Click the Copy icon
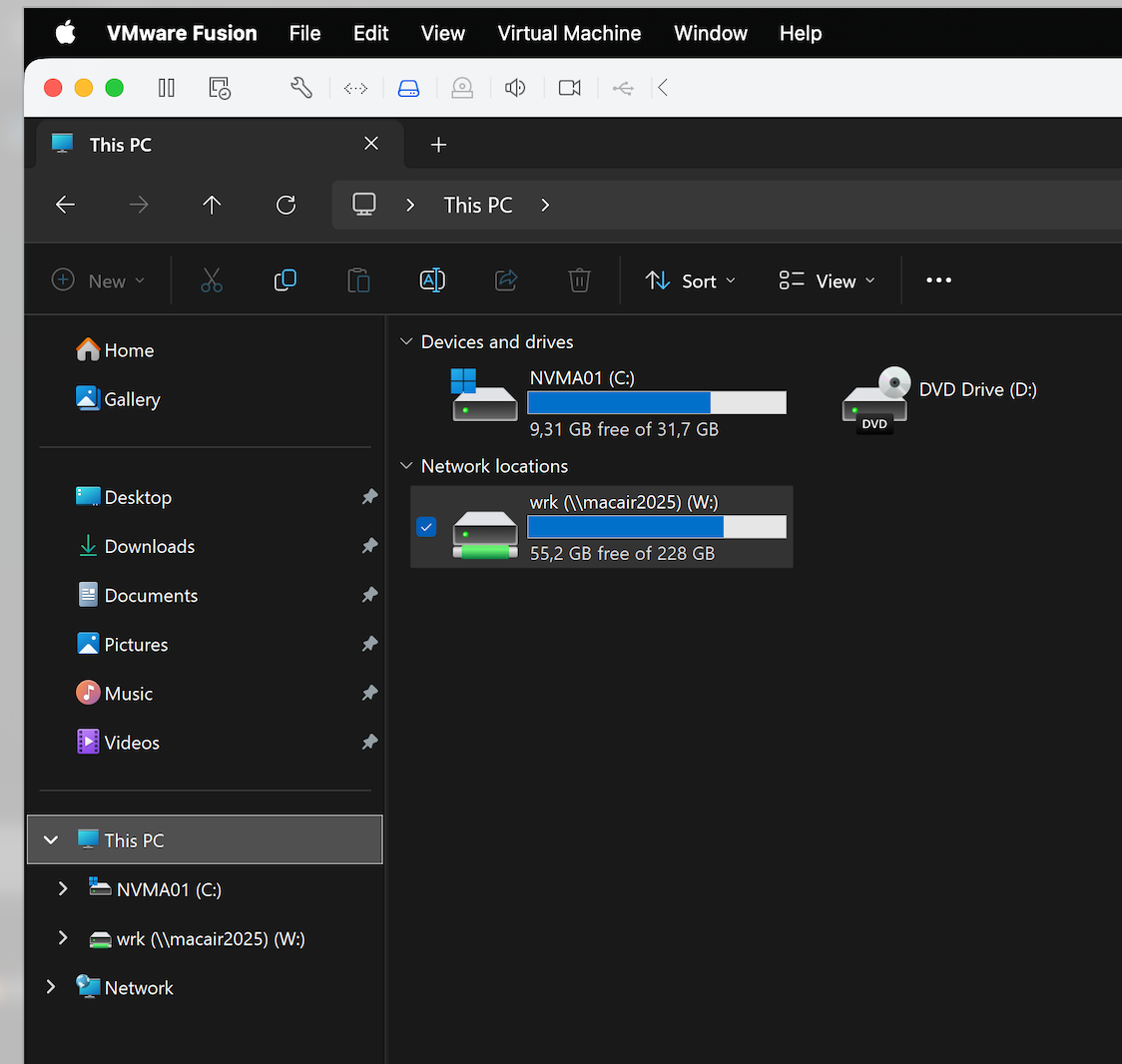The width and height of the screenshot is (1122, 1064). [x=285, y=280]
